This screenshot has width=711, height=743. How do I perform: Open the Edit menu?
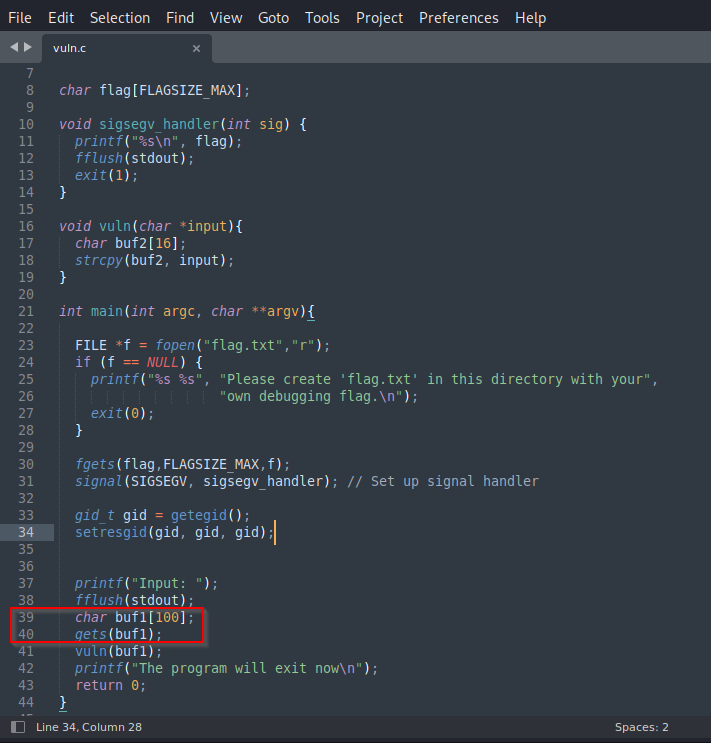pos(61,18)
